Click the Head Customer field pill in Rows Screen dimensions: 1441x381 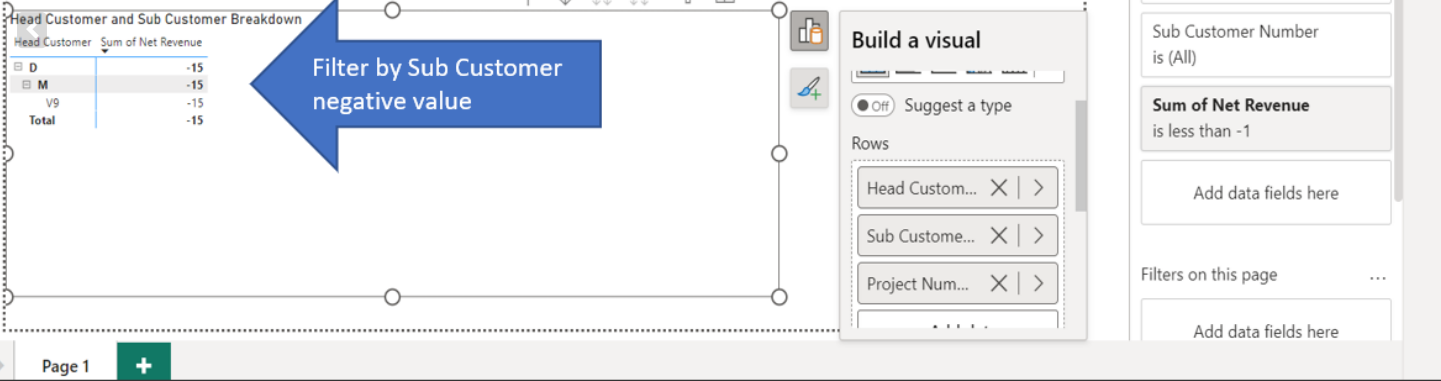point(957,188)
